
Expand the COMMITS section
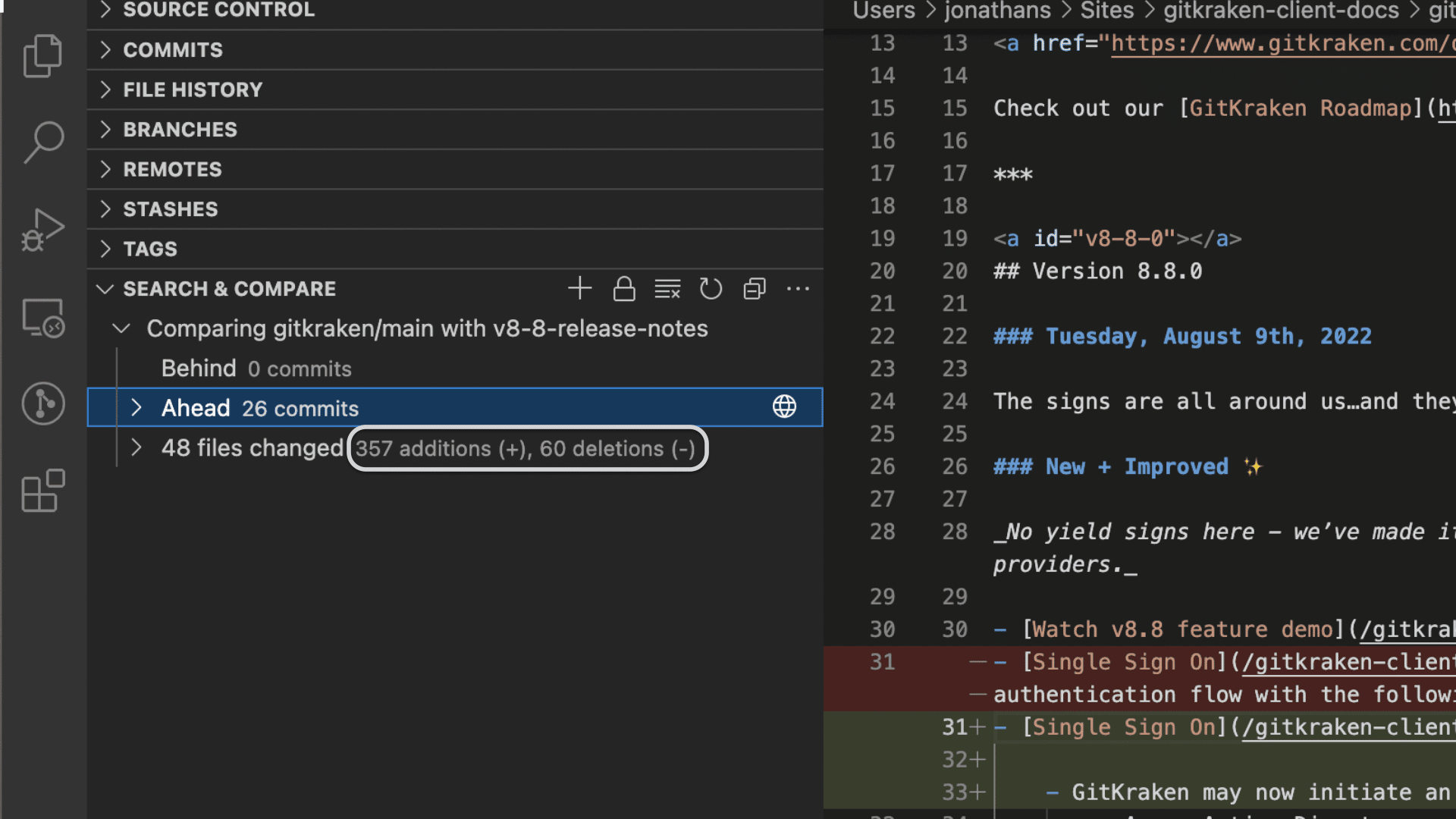coord(174,50)
